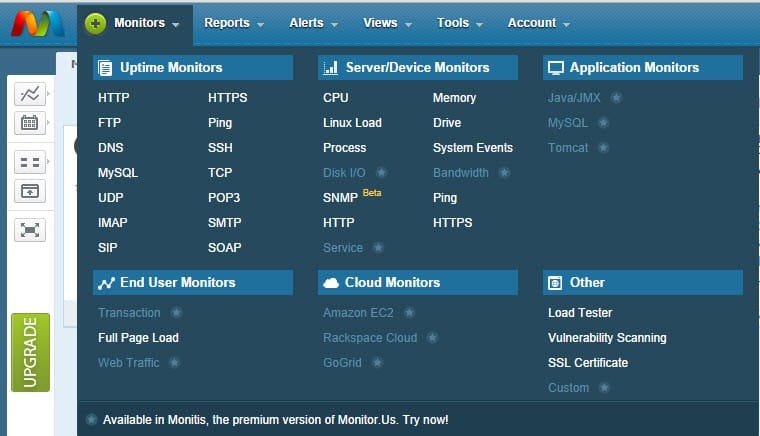This screenshot has width=760, height=436.
Task: Choose the FTP uptime monitor
Action: 110,123
